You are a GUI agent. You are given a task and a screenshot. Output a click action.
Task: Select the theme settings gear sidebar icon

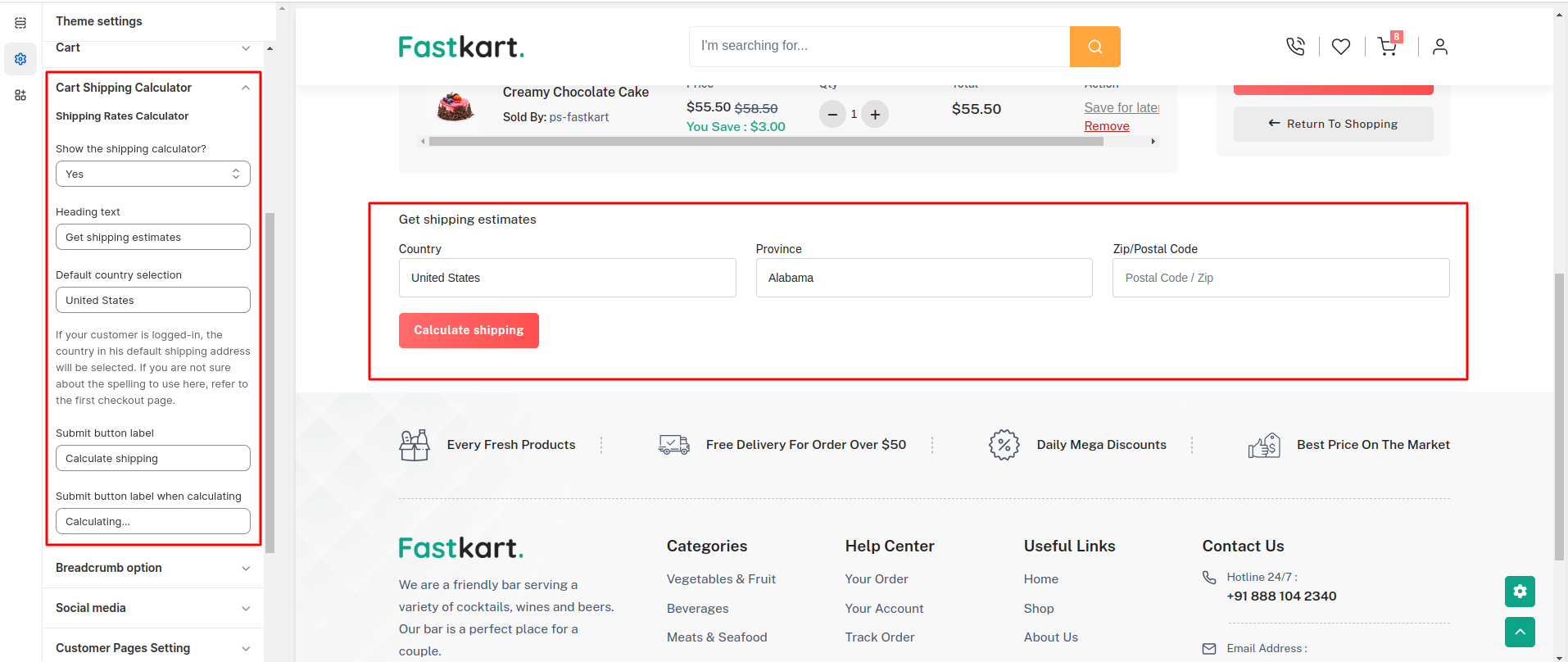[x=20, y=59]
